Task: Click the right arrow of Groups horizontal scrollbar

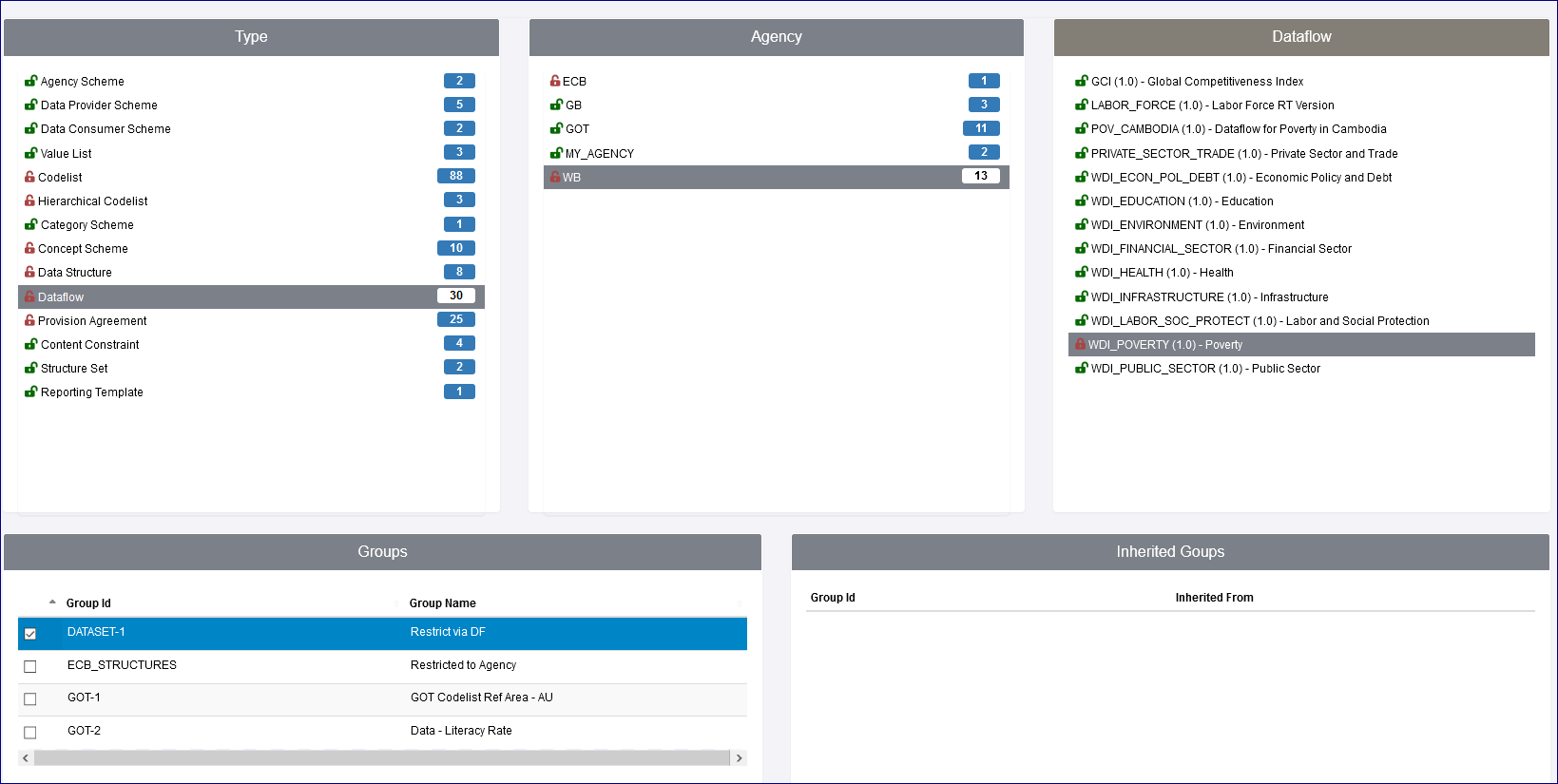Action: [739, 758]
